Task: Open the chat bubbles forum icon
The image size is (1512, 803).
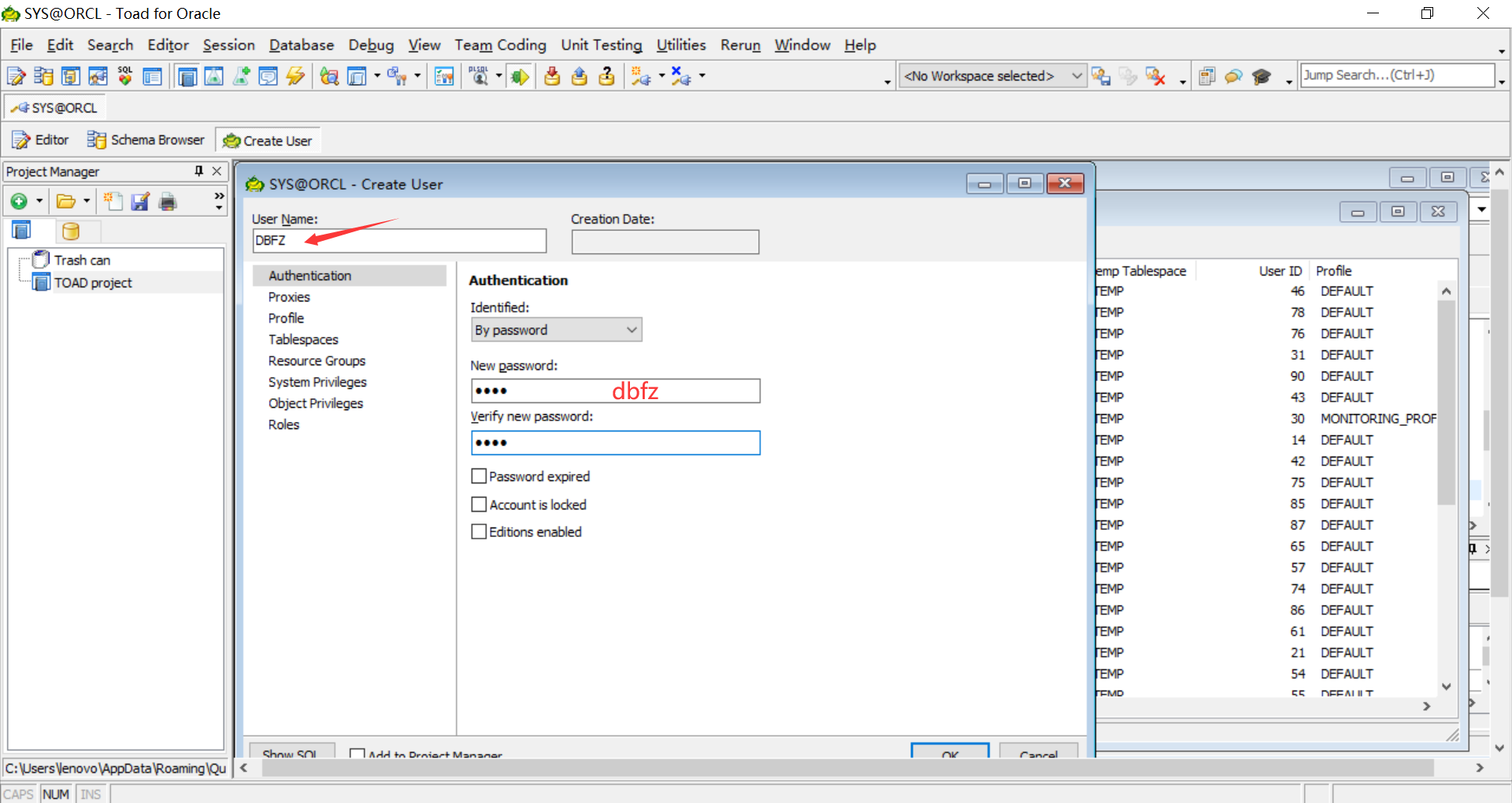Action: coord(1234,76)
